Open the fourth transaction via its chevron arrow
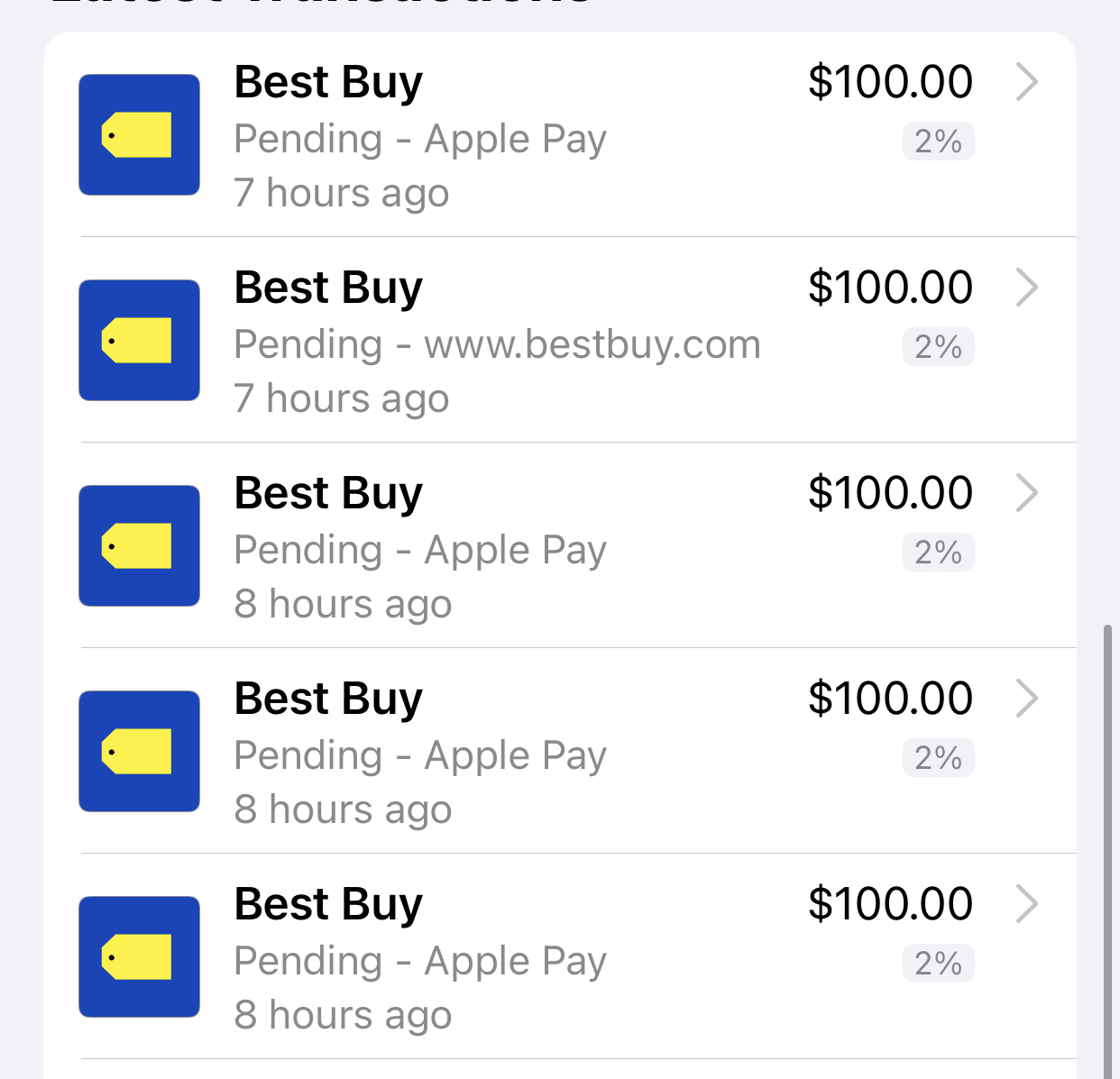This screenshot has width=1120, height=1079. 1027,699
